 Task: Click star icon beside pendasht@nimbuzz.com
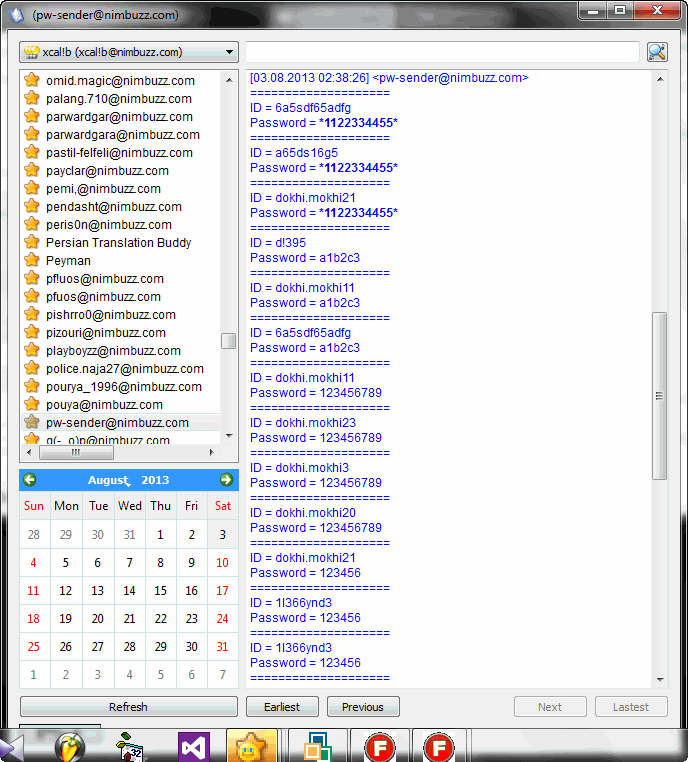point(32,206)
